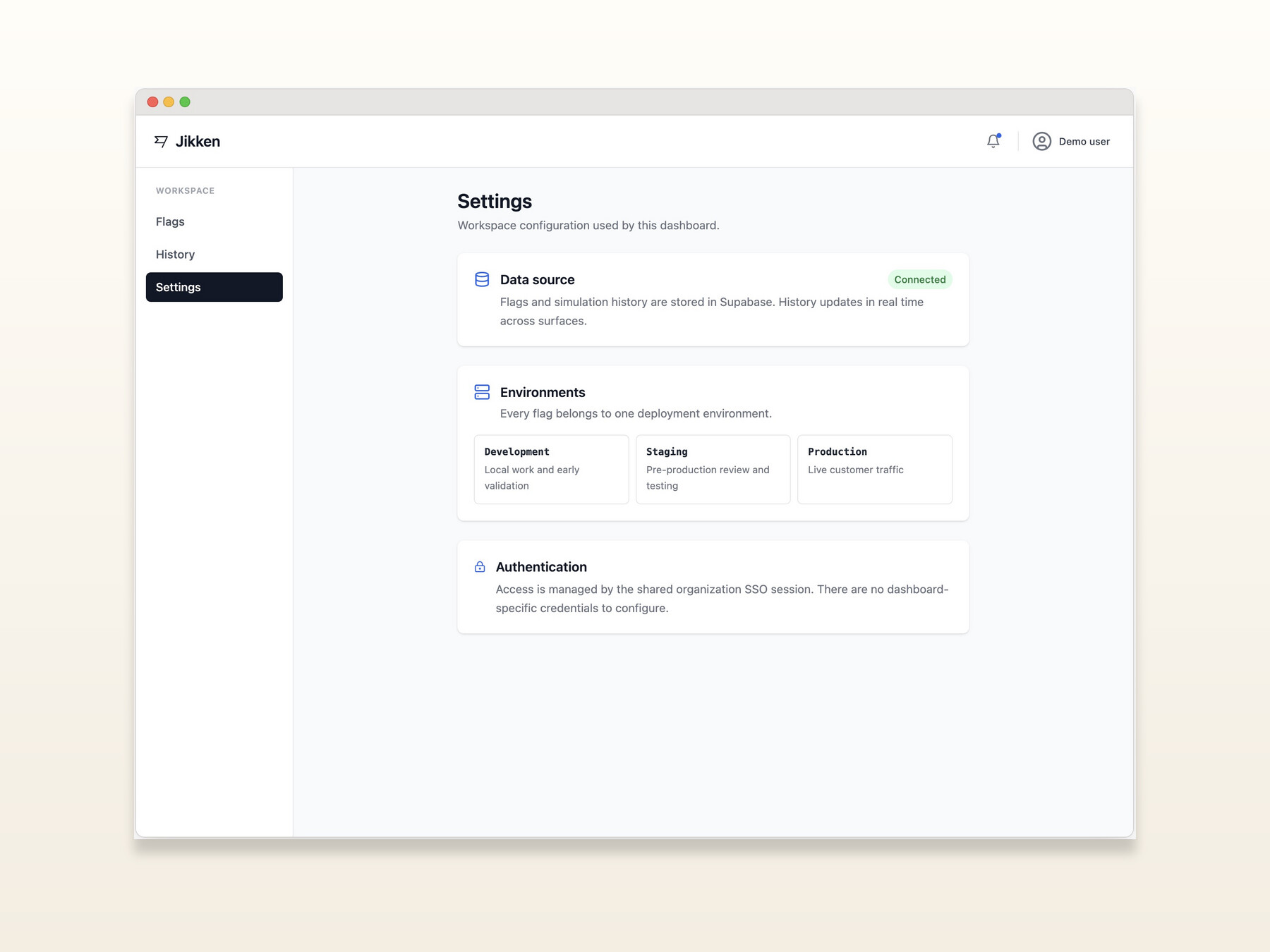Click the Environments heading
This screenshot has width=1270, height=952.
(x=543, y=392)
